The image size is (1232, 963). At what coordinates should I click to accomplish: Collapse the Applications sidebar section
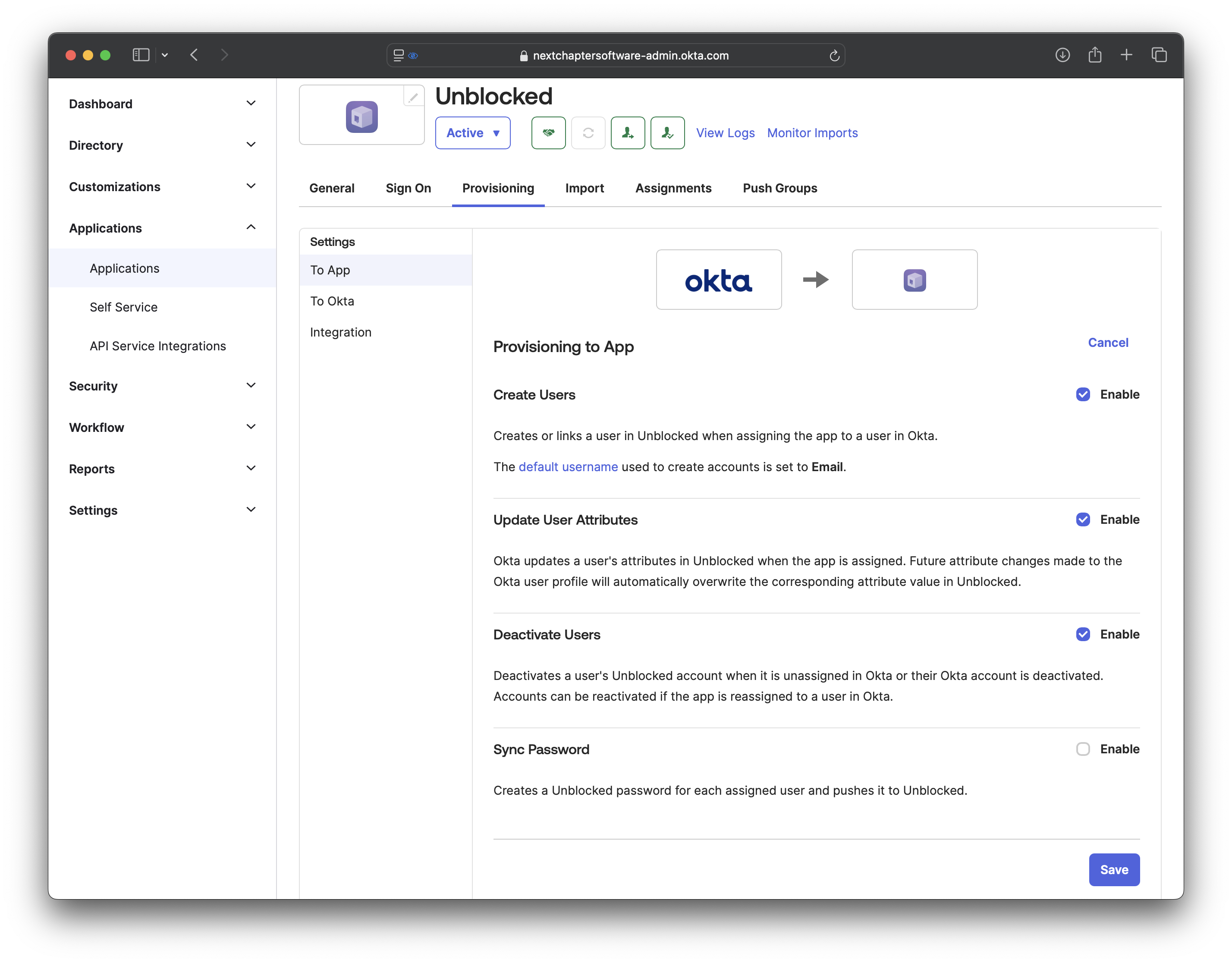pos(163,228)
